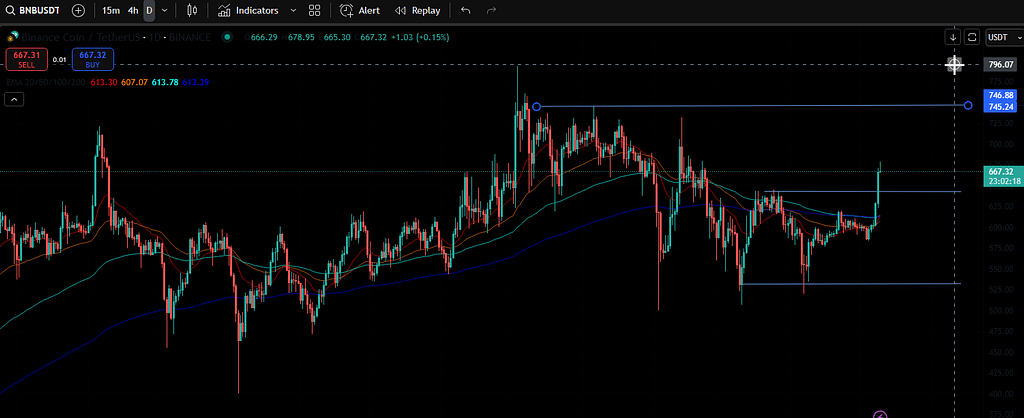The height and width of the screenshot is (418, 1024).
Task: Create a new price Alert
Action: click(x=359, y=10)
